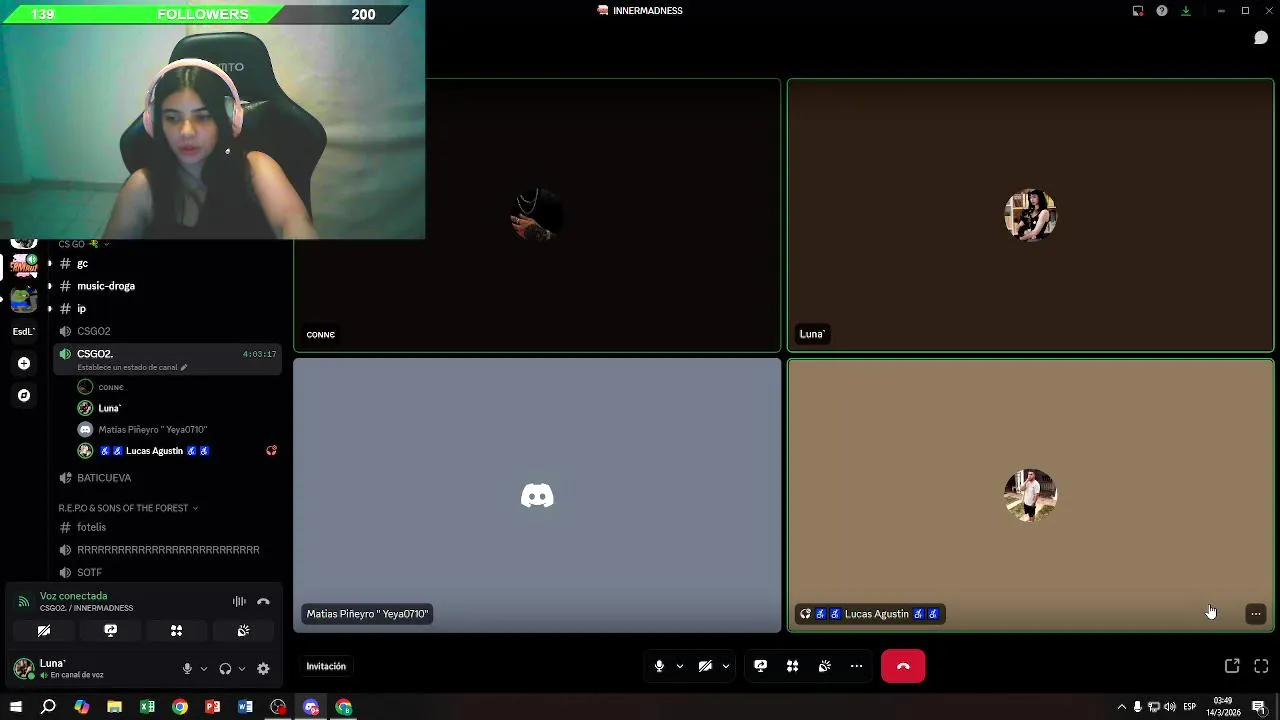Focus the Matías Piñeyro video tile
1280x720 pixels.
(x=537, y=495)
